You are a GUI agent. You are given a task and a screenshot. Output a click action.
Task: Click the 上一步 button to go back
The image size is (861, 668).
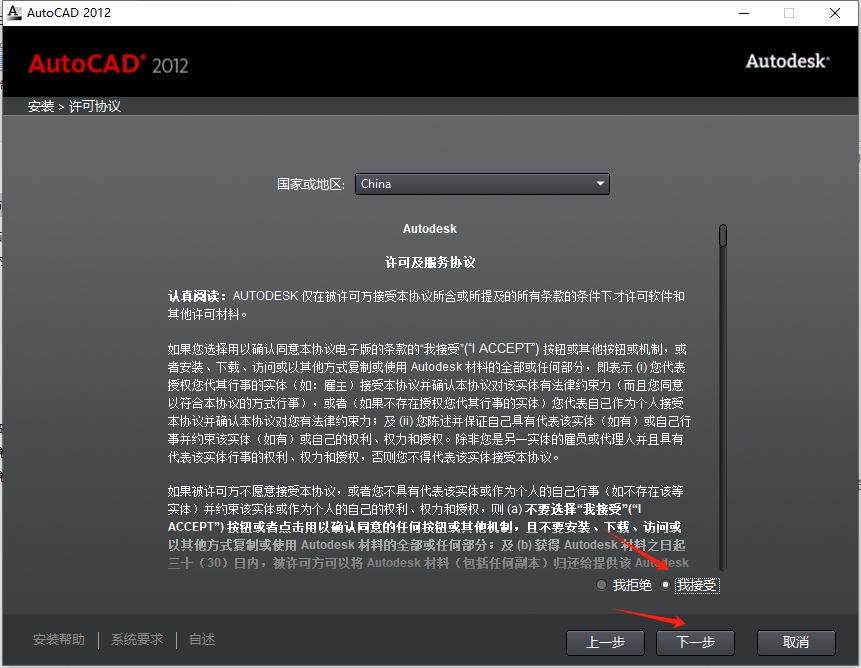[604, 642]
